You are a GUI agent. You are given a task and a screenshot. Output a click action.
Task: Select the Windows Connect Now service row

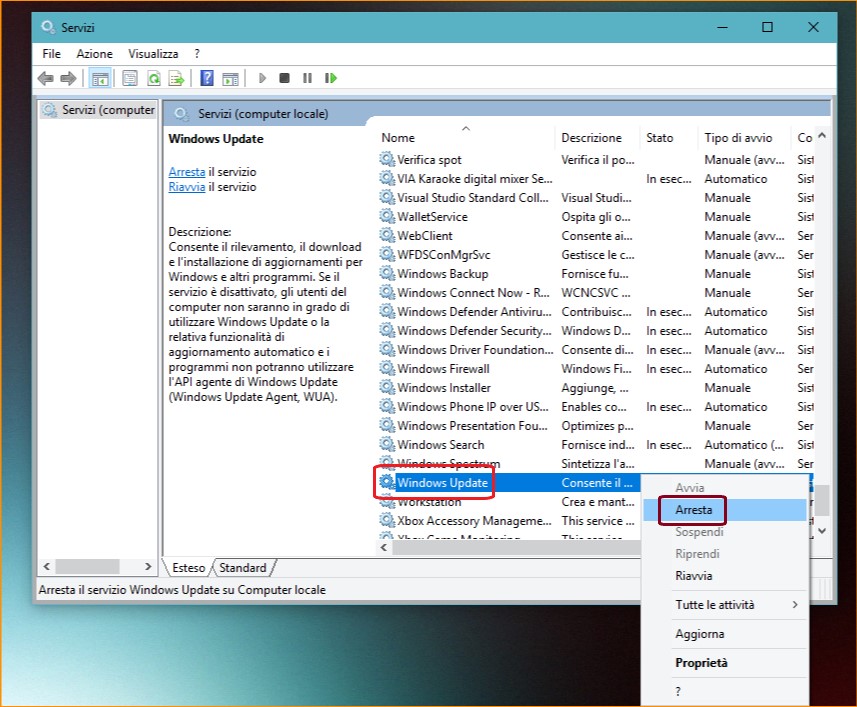click(596, 292)
